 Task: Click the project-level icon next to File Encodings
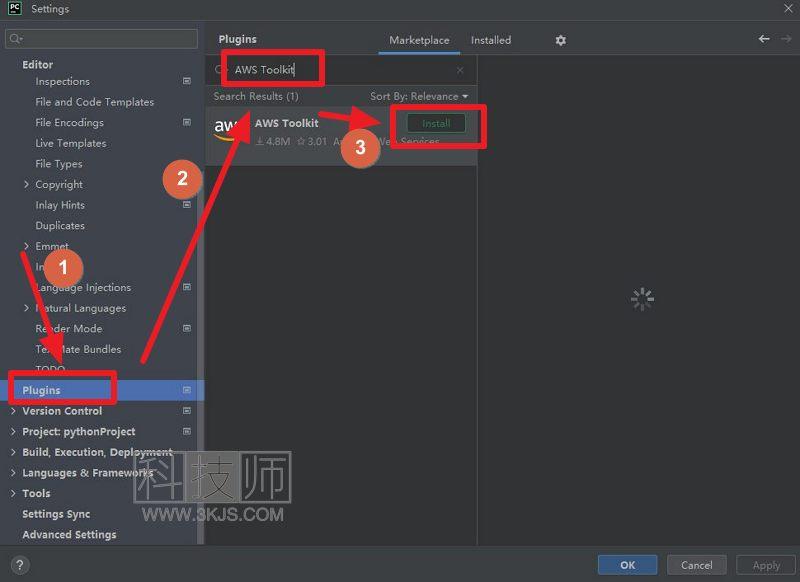point(187,122)
